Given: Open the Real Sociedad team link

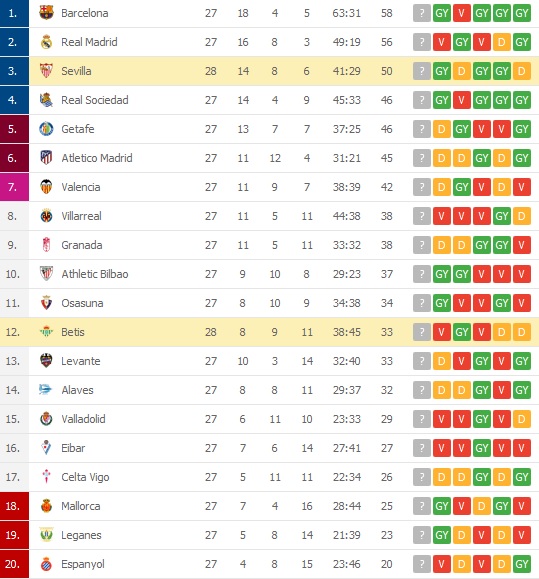Looking at the screenshot, I should click(95, 100).
